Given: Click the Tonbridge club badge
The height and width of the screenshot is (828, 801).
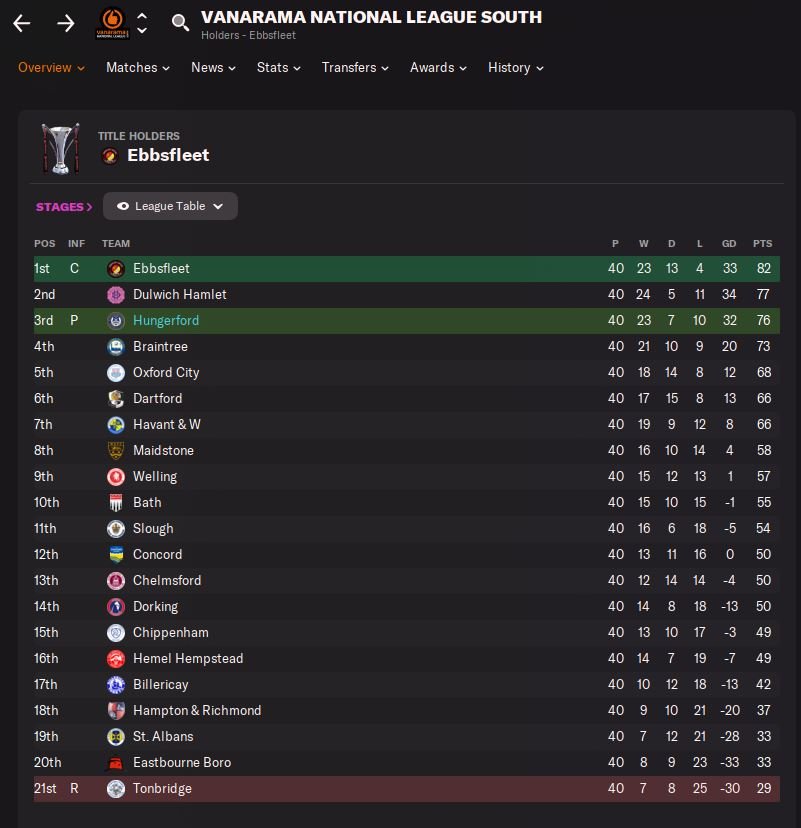Looking at the screenshot, I should click(116, 789).
